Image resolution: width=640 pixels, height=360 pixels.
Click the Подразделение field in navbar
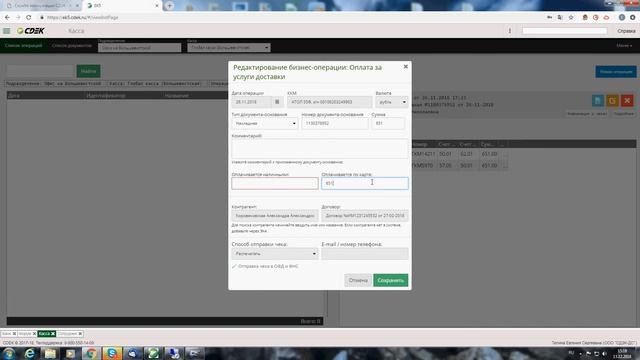pos(139,48)
